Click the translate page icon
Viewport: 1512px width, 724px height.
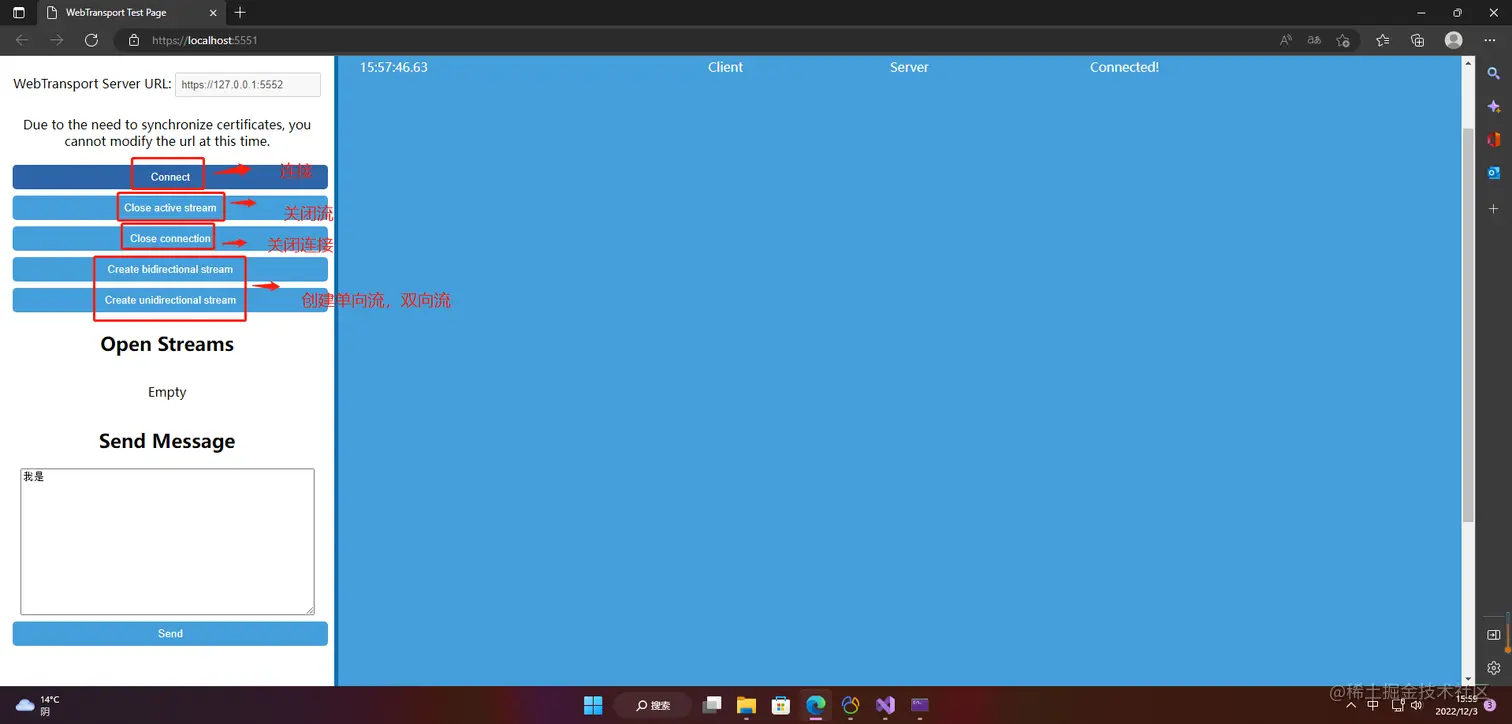pos(1314,40)
